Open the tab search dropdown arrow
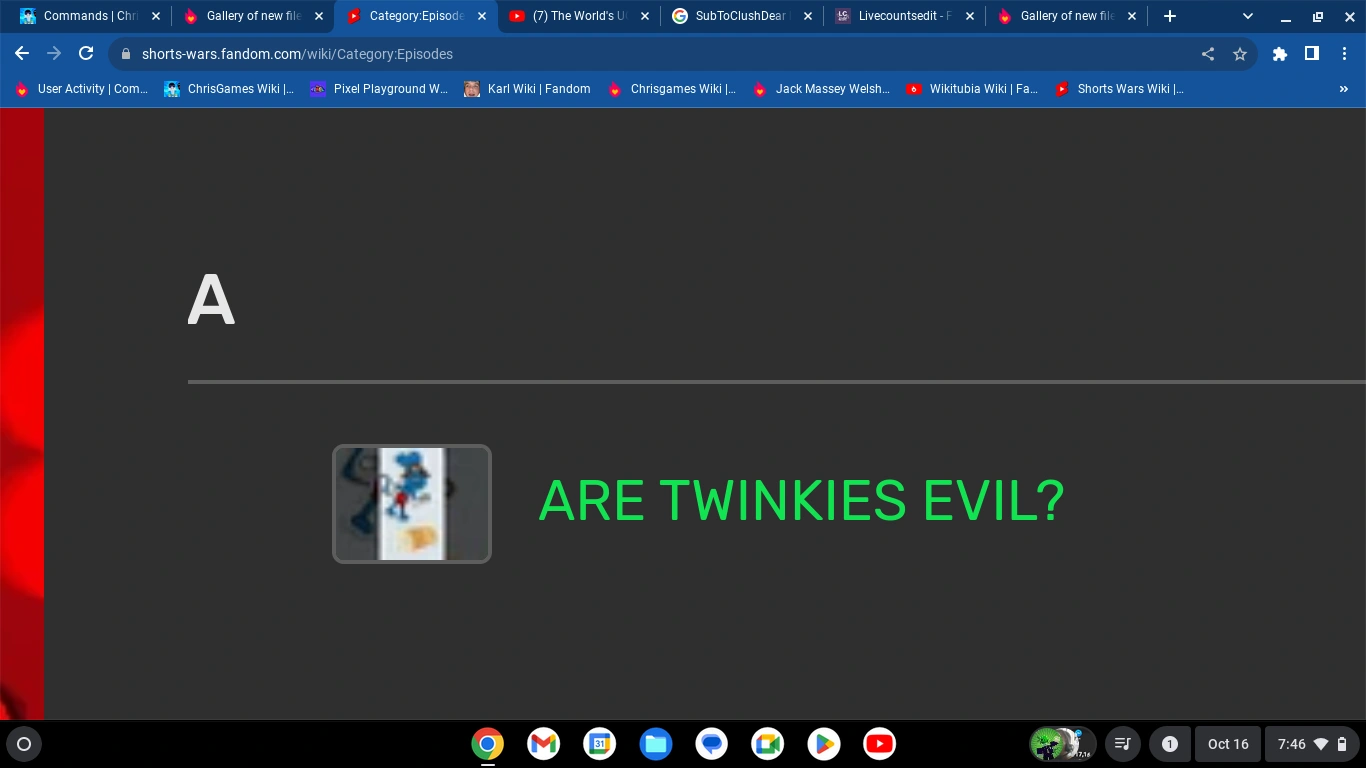This screenshot has width=1366, height=768. 1246,16
